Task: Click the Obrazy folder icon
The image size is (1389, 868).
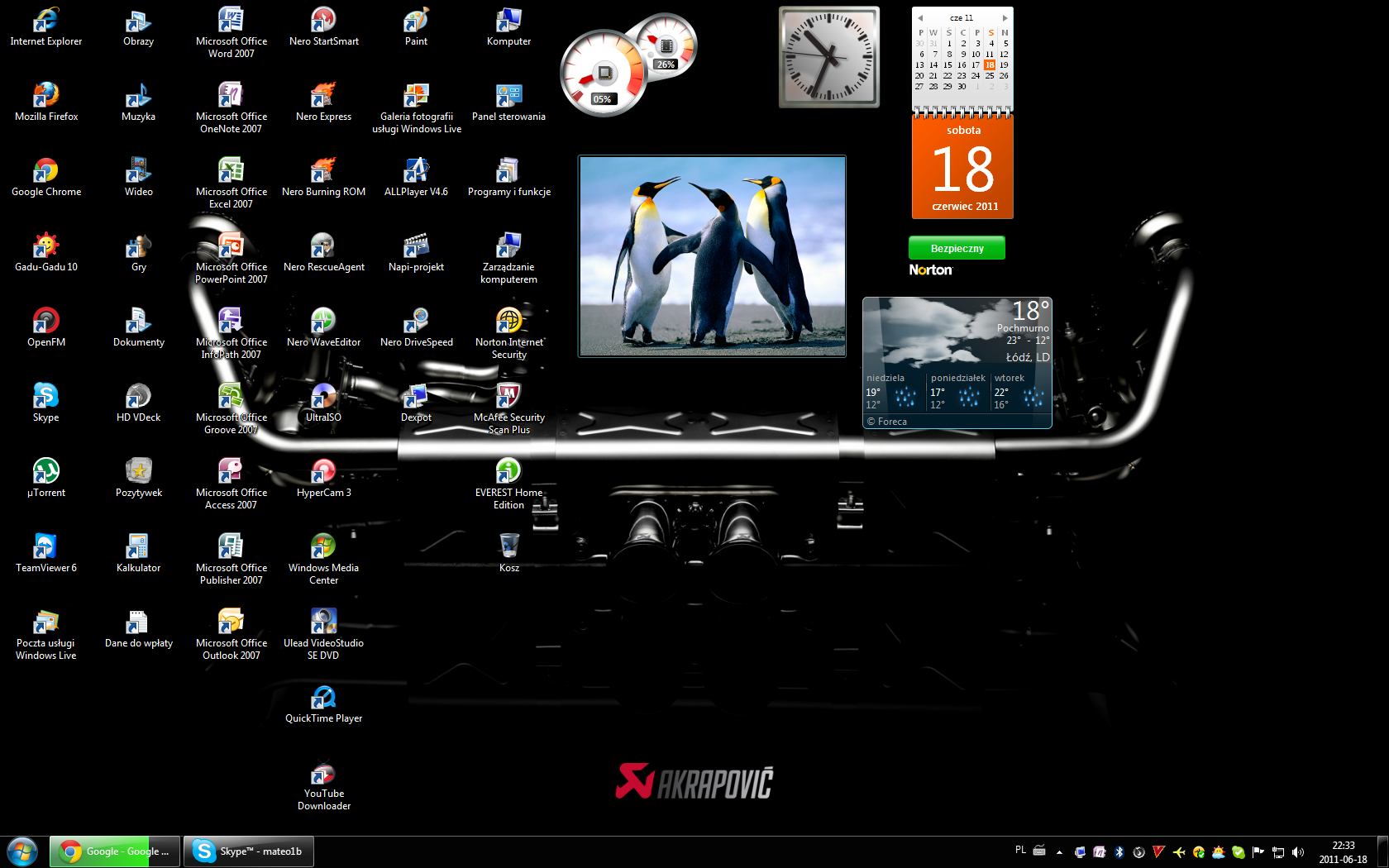Action: point(139,27)
